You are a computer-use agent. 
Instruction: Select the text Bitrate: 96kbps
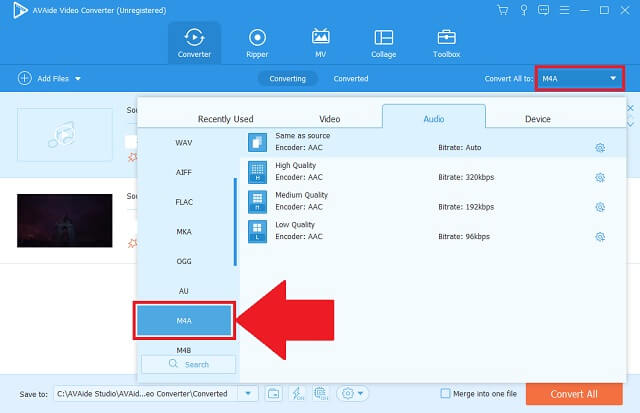(464, 237)
